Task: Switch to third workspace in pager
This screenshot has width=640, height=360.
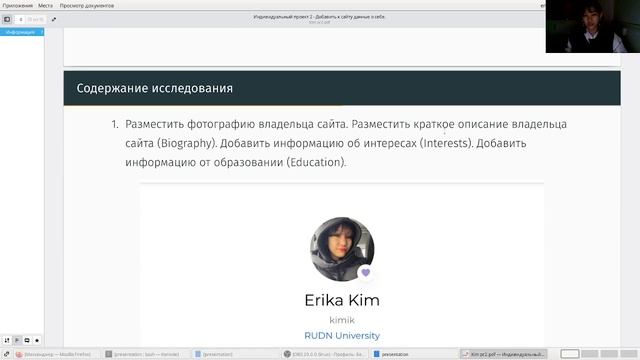Action: 609,354
